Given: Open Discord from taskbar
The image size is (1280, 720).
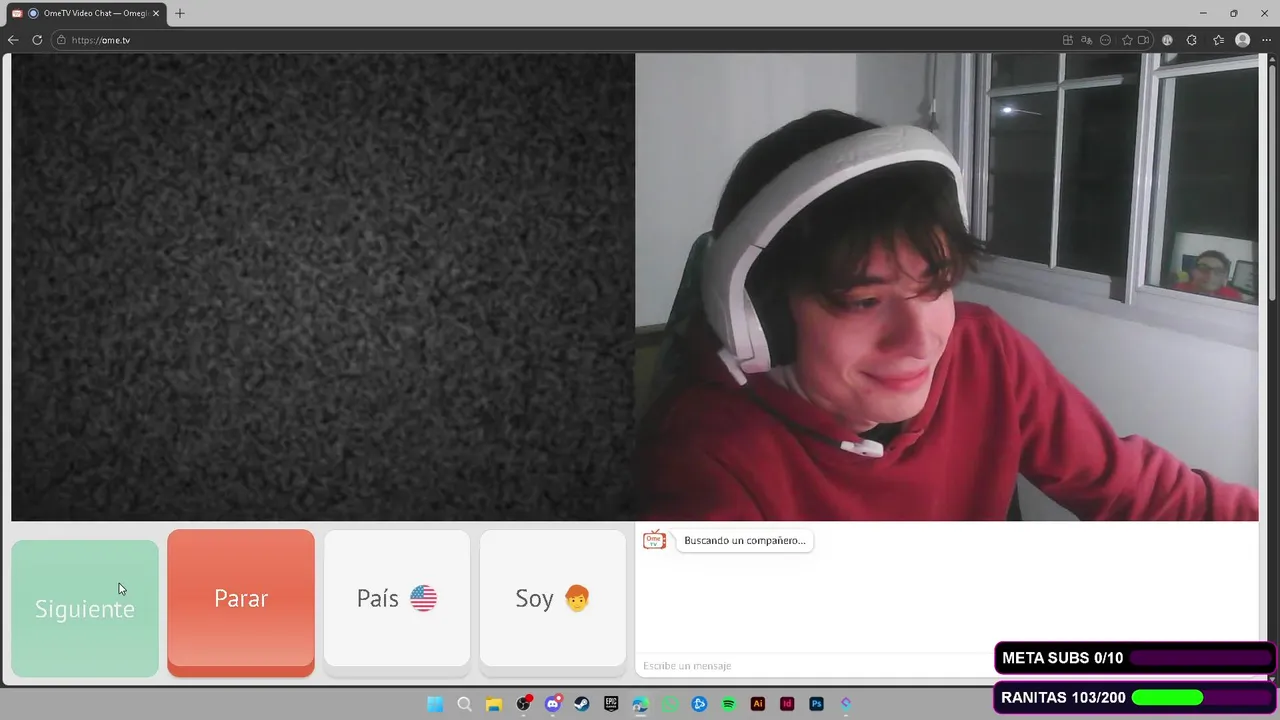Looking at the screenshot, I should (x=552, y=704).
